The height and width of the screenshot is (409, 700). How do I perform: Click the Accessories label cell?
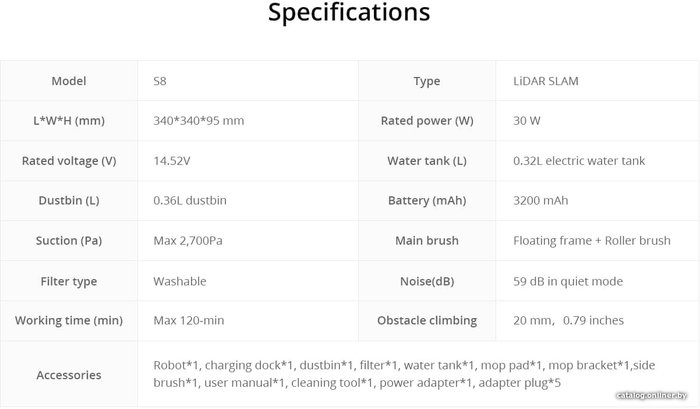click(68, 375)
